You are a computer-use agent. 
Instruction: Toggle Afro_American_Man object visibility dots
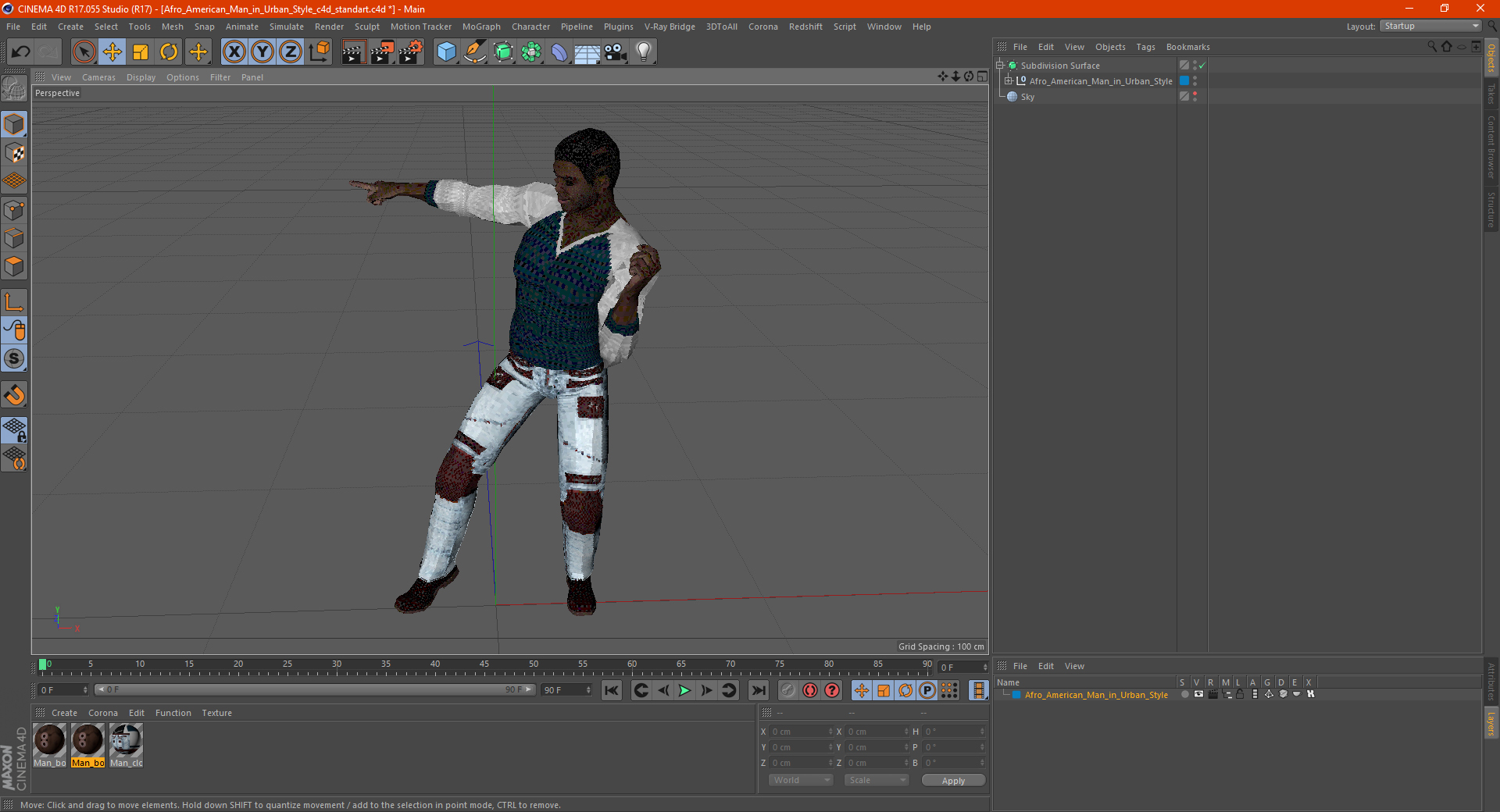[x=1195, y=81]
